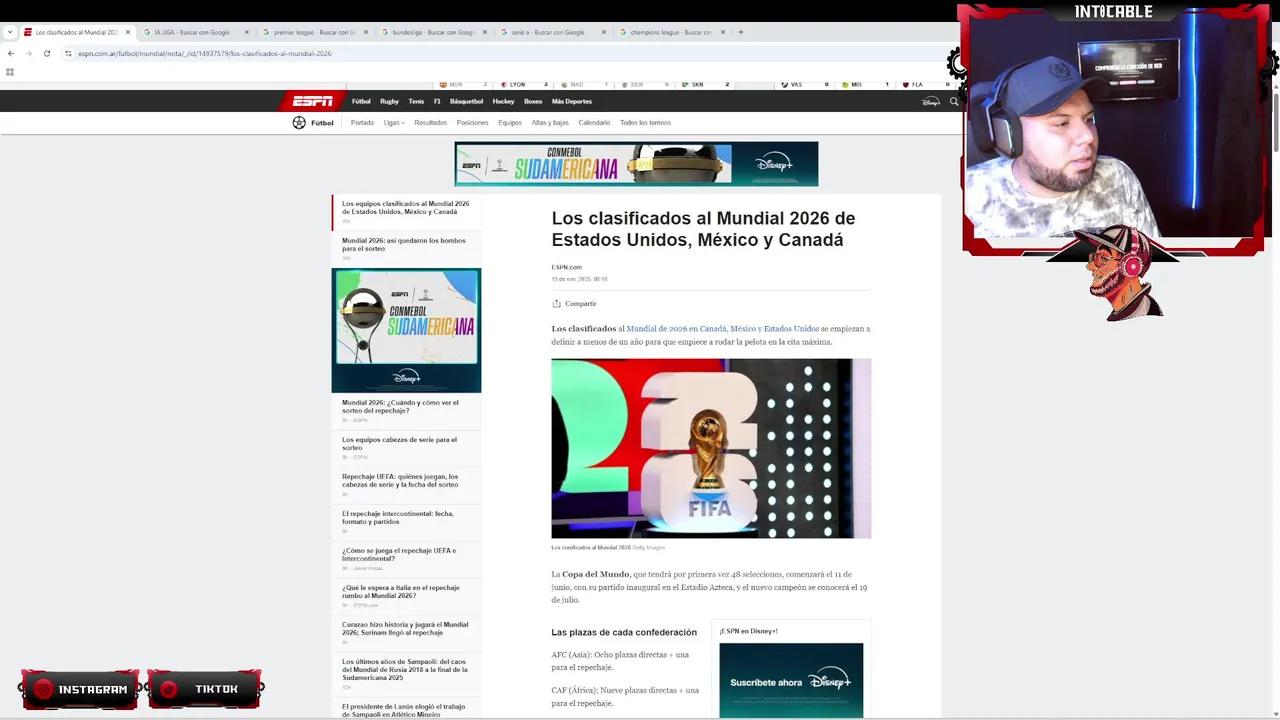
Task: Click the Compartir share icon
Action: [x=556, y=304]
